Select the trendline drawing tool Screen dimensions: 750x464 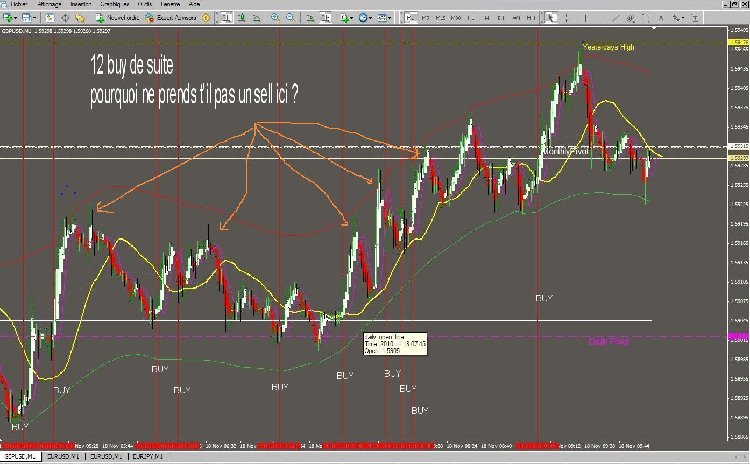tap(616, 18)
